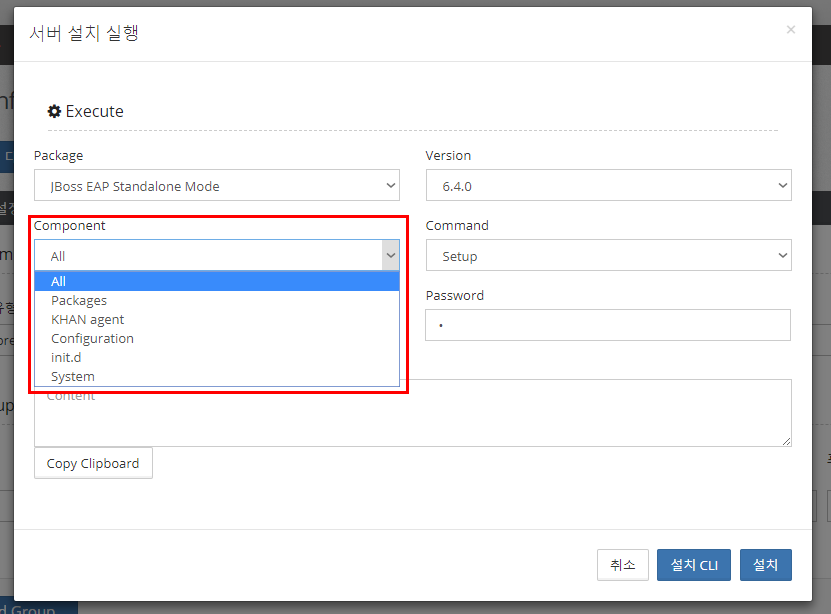Close the dialog with the × icon
The height and width of the screenshot is (614, 831).
pyautogui.click(x=790, y=30)
